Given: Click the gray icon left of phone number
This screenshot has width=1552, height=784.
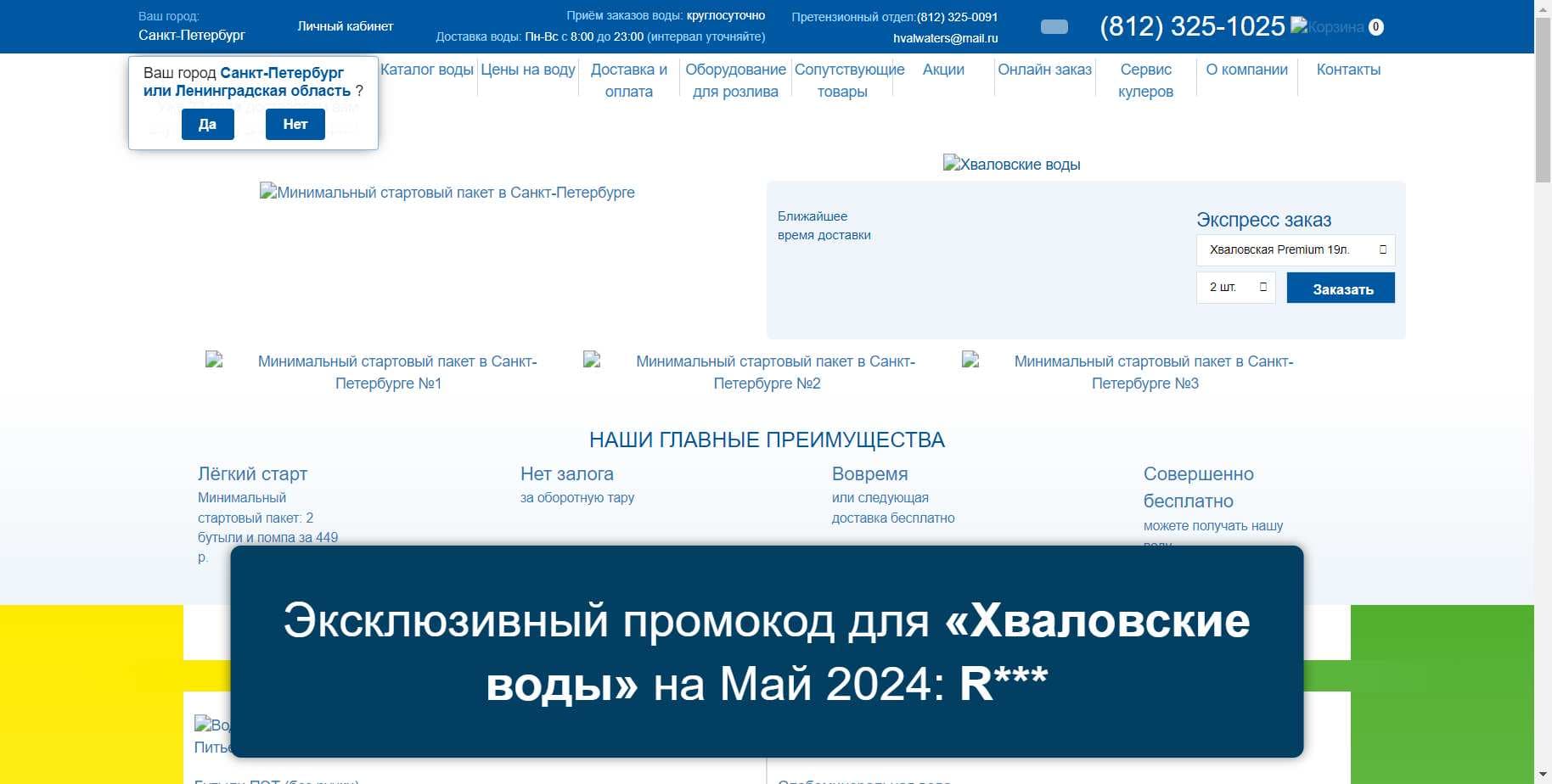Looking at the screenshot, I should (1054, 27).
